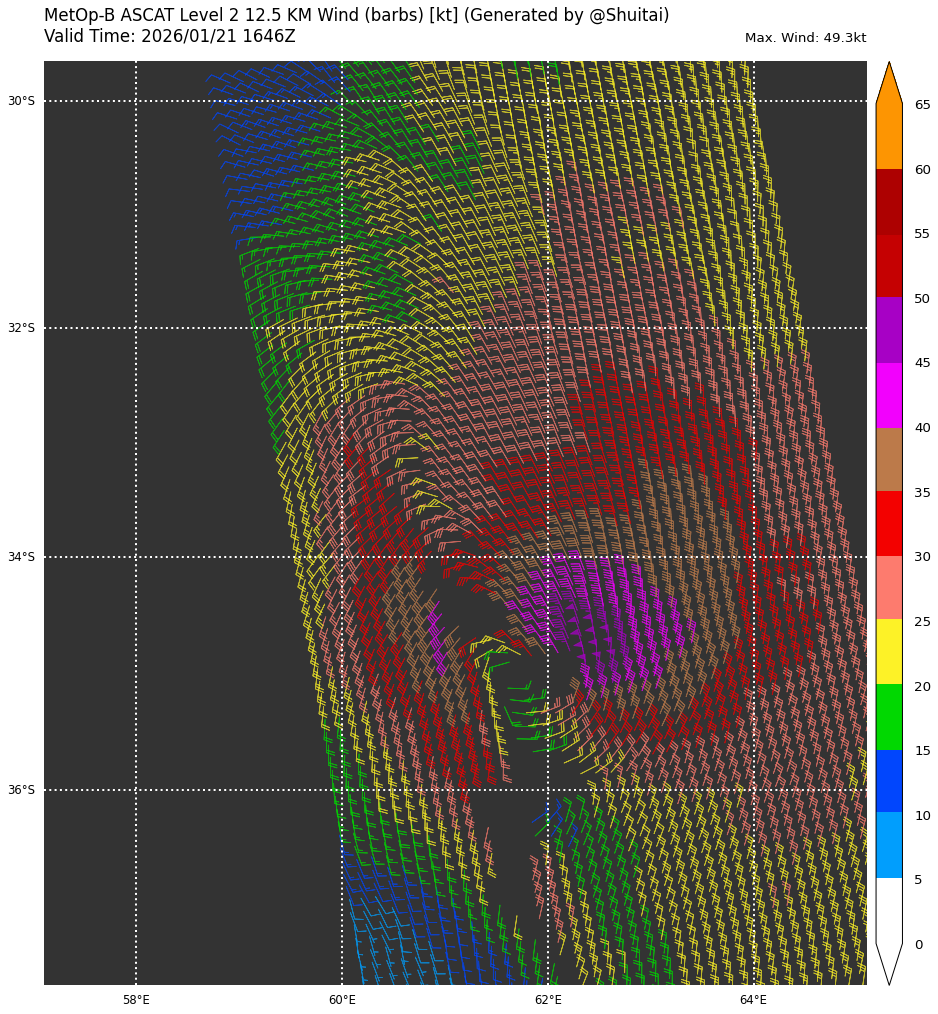Image resolution: width=938 pixels, height=1014 pixels.
Task: Click the 58°E longitude axis label
Action: (136, 1000)
